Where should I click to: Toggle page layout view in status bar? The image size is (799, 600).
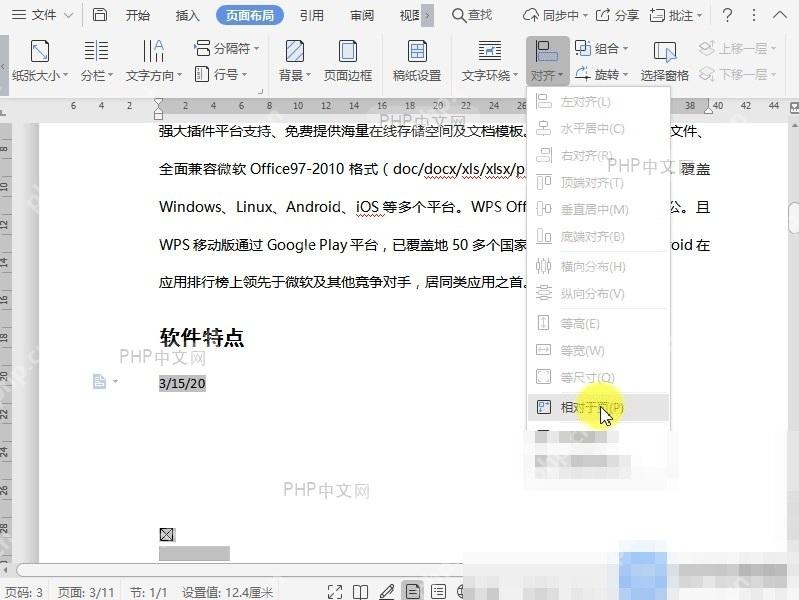pos(412,591)
